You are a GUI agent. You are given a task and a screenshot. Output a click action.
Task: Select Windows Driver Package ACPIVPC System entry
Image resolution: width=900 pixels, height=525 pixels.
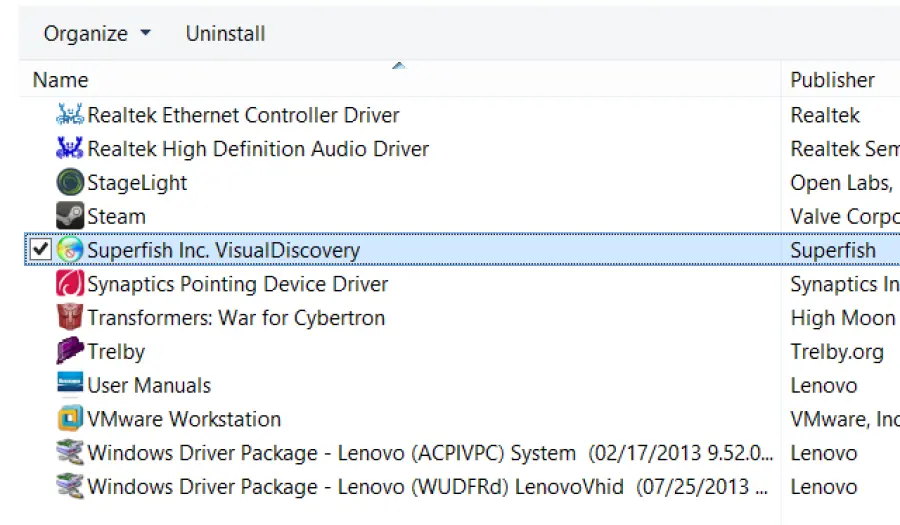click(x=430, y=453)
